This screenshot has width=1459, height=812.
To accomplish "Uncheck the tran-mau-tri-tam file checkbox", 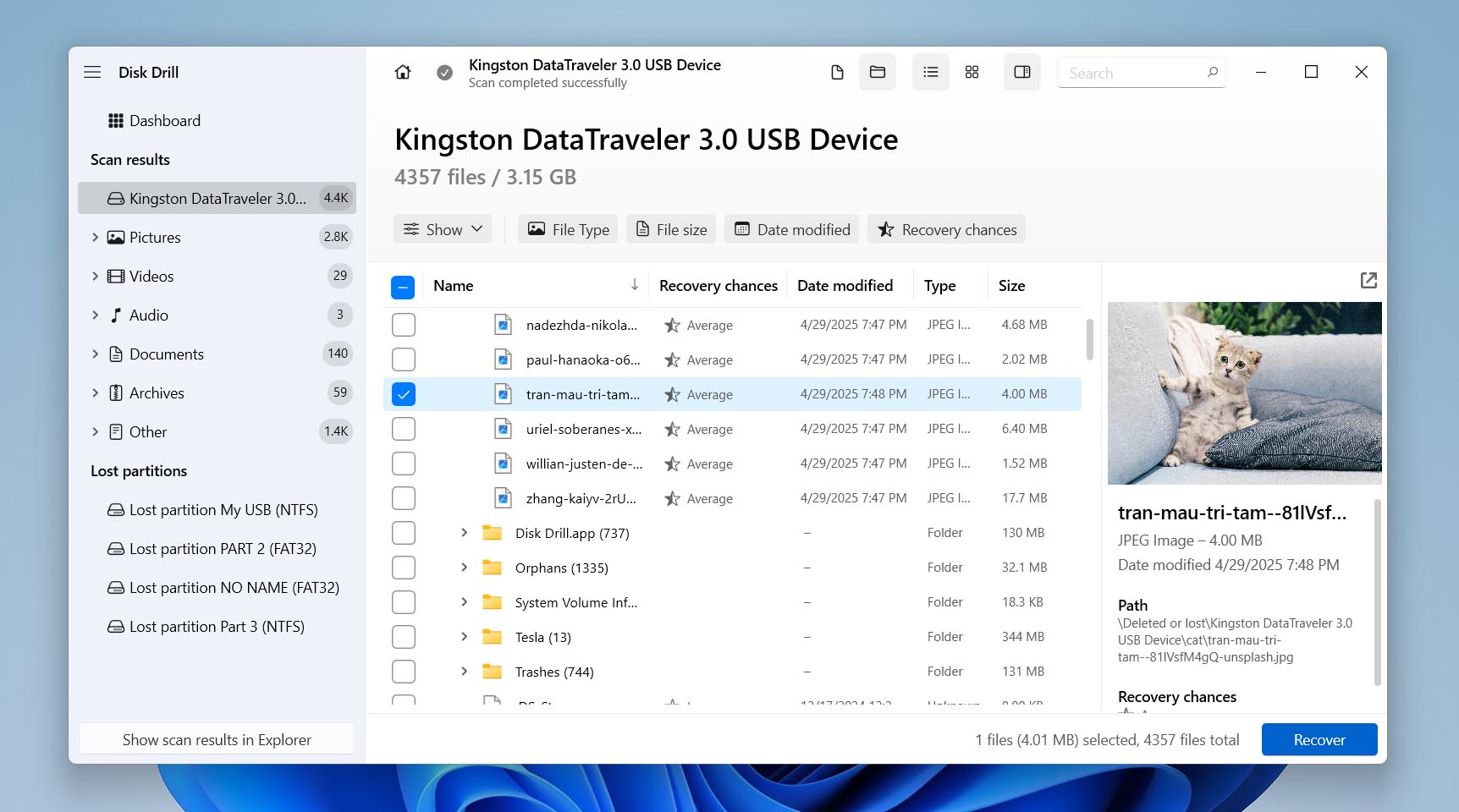I will pos(404,394).
